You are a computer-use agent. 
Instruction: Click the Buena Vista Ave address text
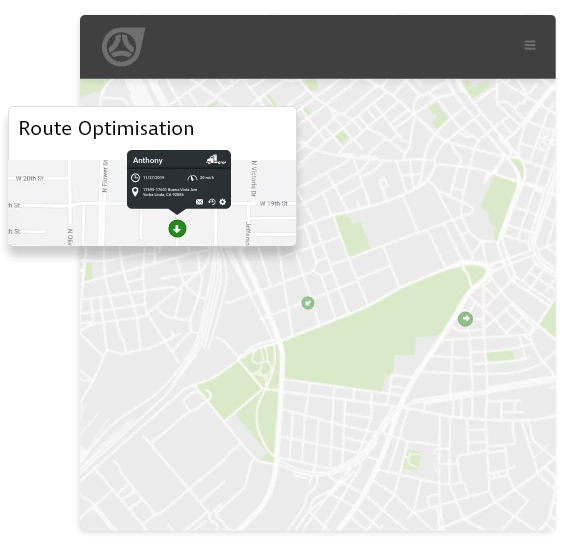click(x=170, y=192)
